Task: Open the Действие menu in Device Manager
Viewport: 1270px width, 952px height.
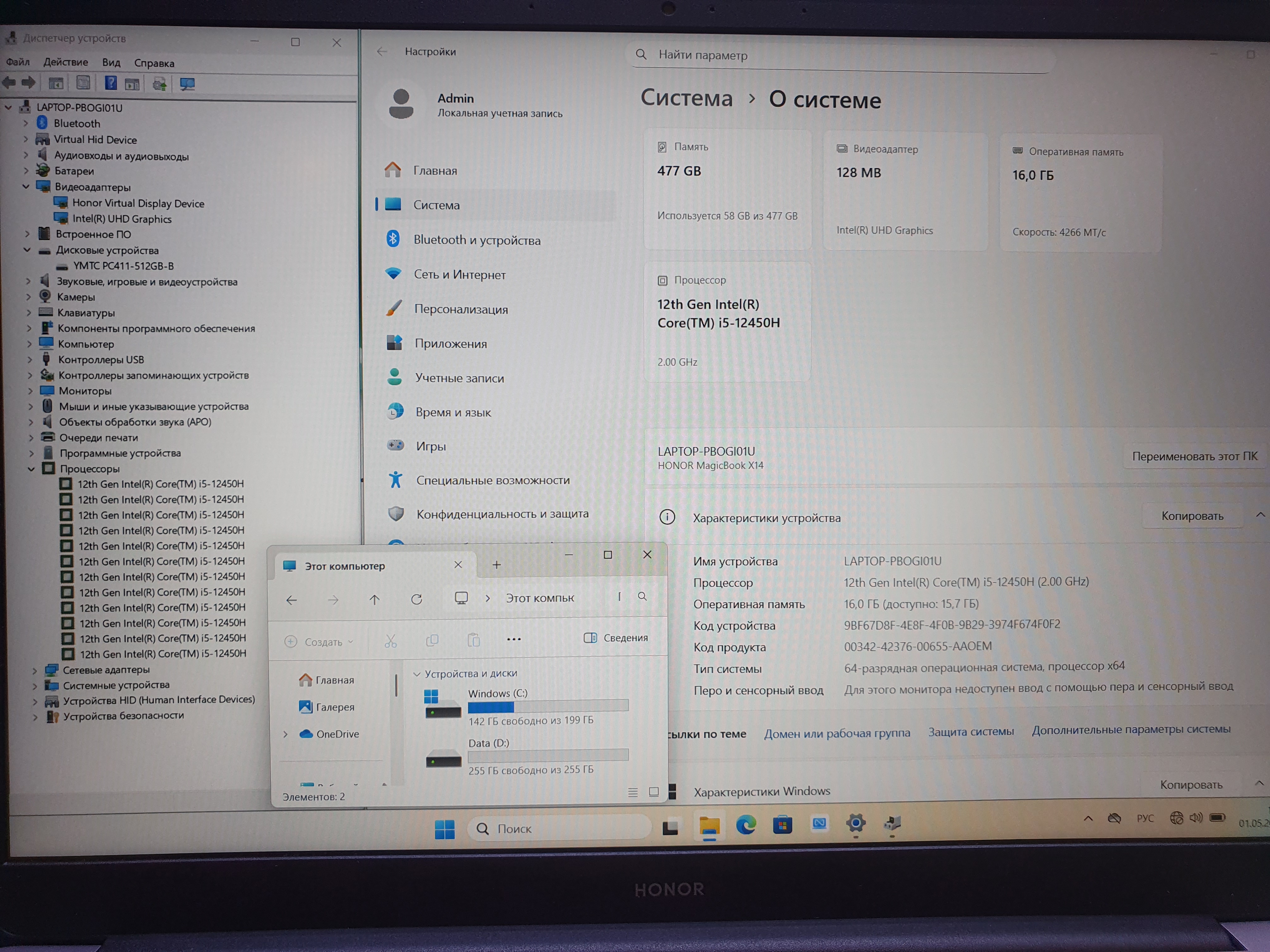Action: pyautogui.click(x=66, y=62)
